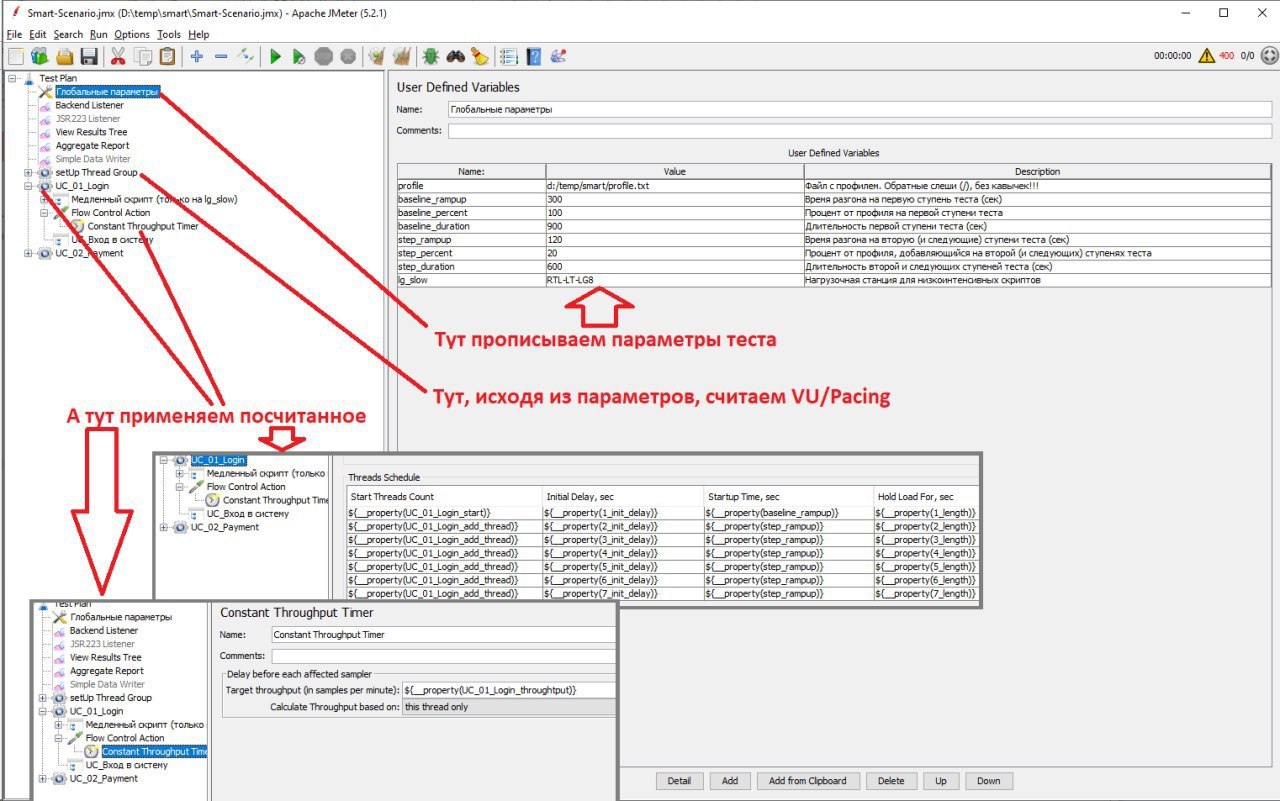
Task: Click the 'step_percent' name cell
Action: [x=471, y=253]
